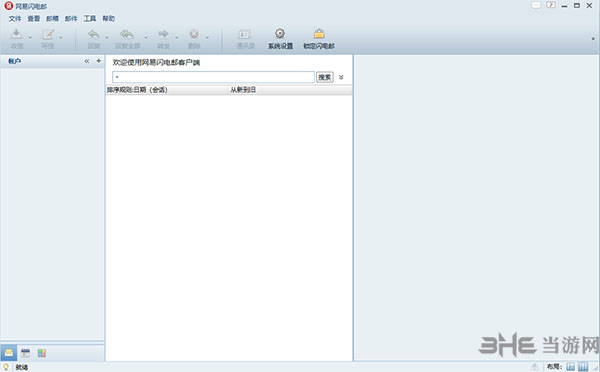Expand the 写信 dropdown arrow
The height and width of the screenshot is (372, 600).
[61, 38]
